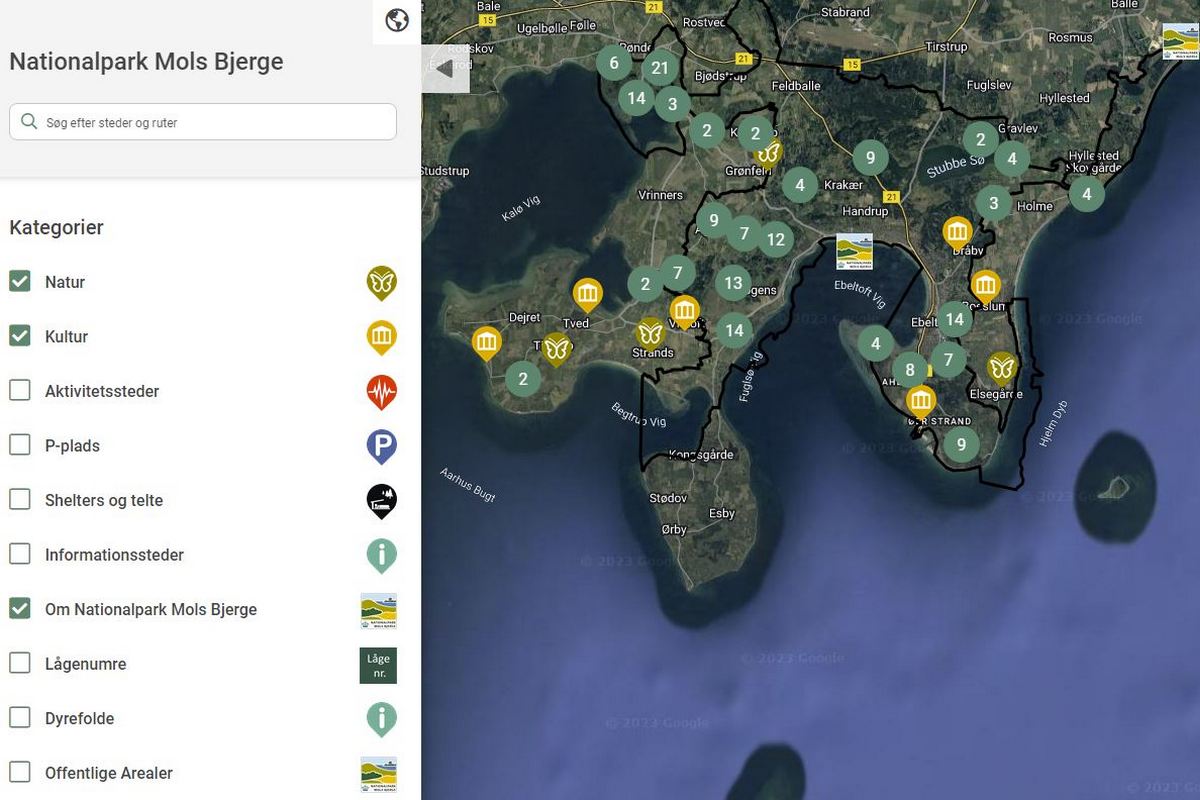
Task: Click the 'Aarhus Bugt' water label
Action: point(468,485)
